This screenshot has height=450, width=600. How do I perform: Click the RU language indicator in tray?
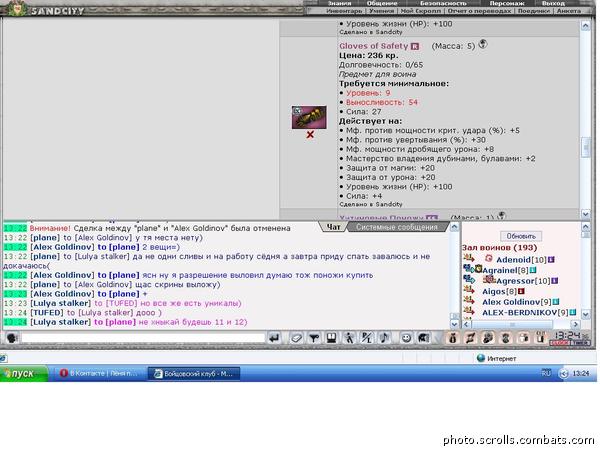pos(546,373)
